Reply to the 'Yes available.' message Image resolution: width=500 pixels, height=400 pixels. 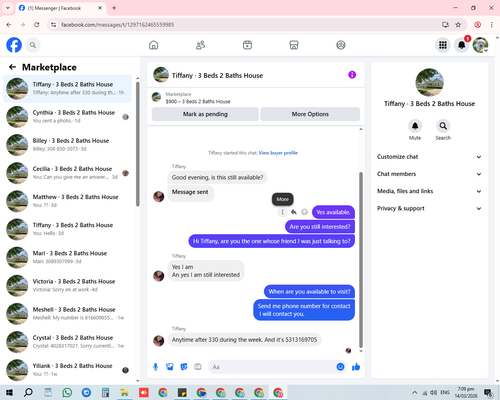(294, 212)
